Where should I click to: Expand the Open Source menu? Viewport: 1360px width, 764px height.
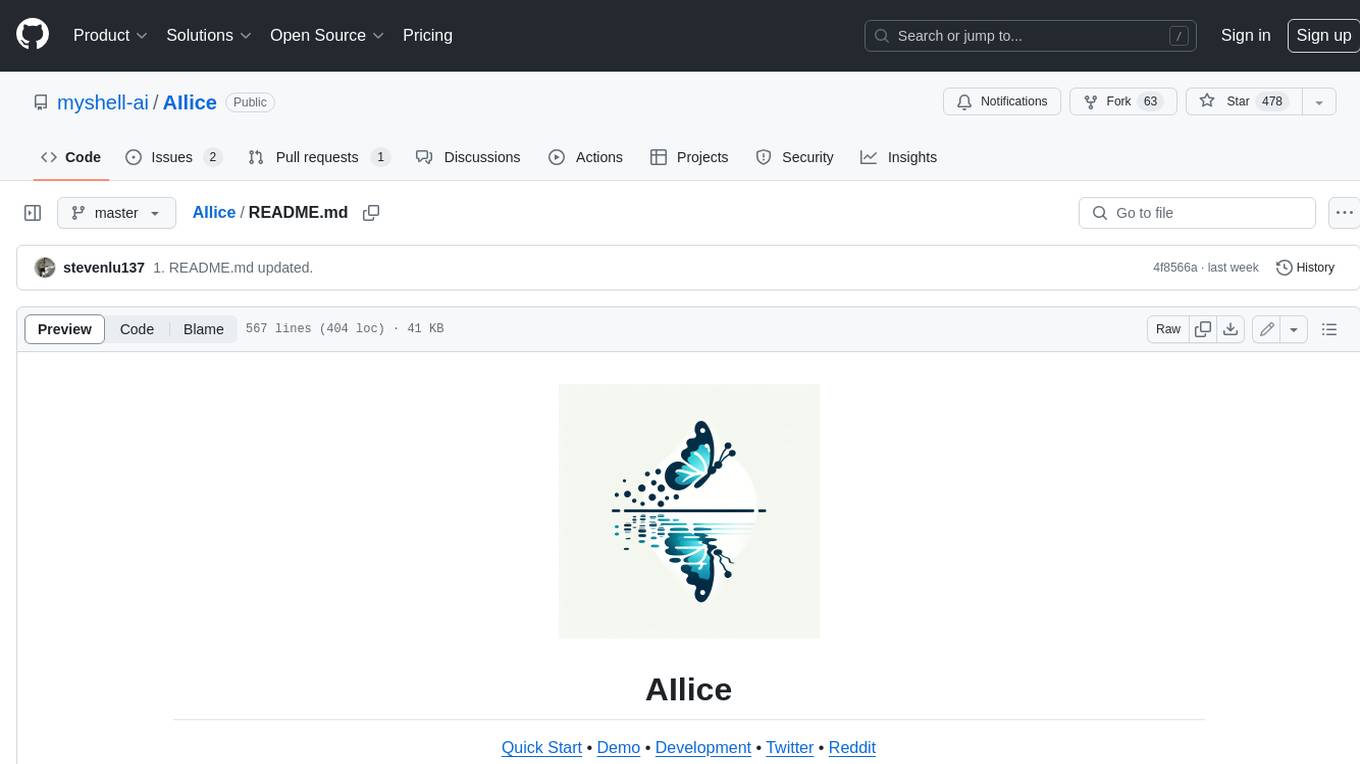click(327, 35)
